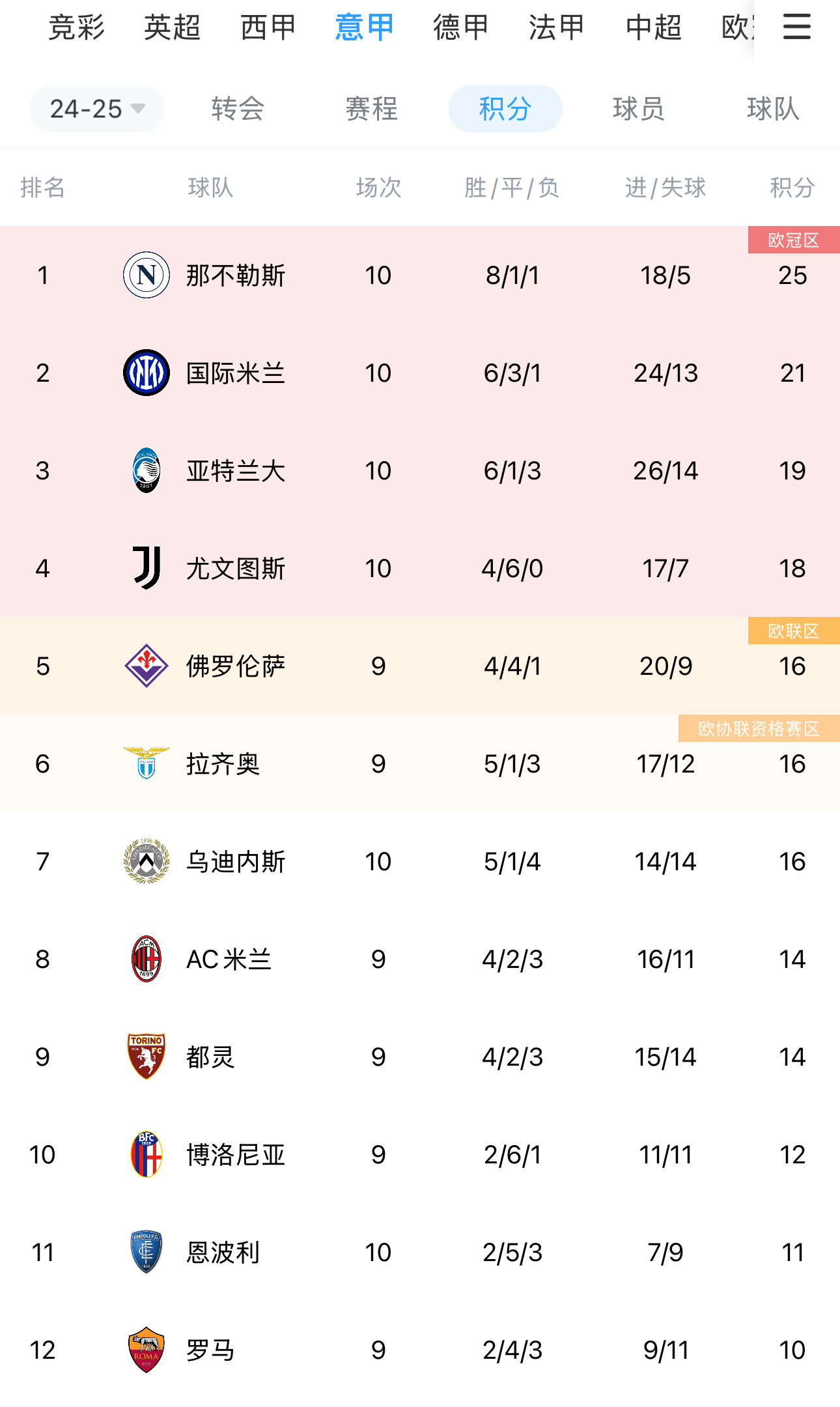Switch to the 西甲 league tab
This screenshot has height=1407, width=840.
pos(268,27)
